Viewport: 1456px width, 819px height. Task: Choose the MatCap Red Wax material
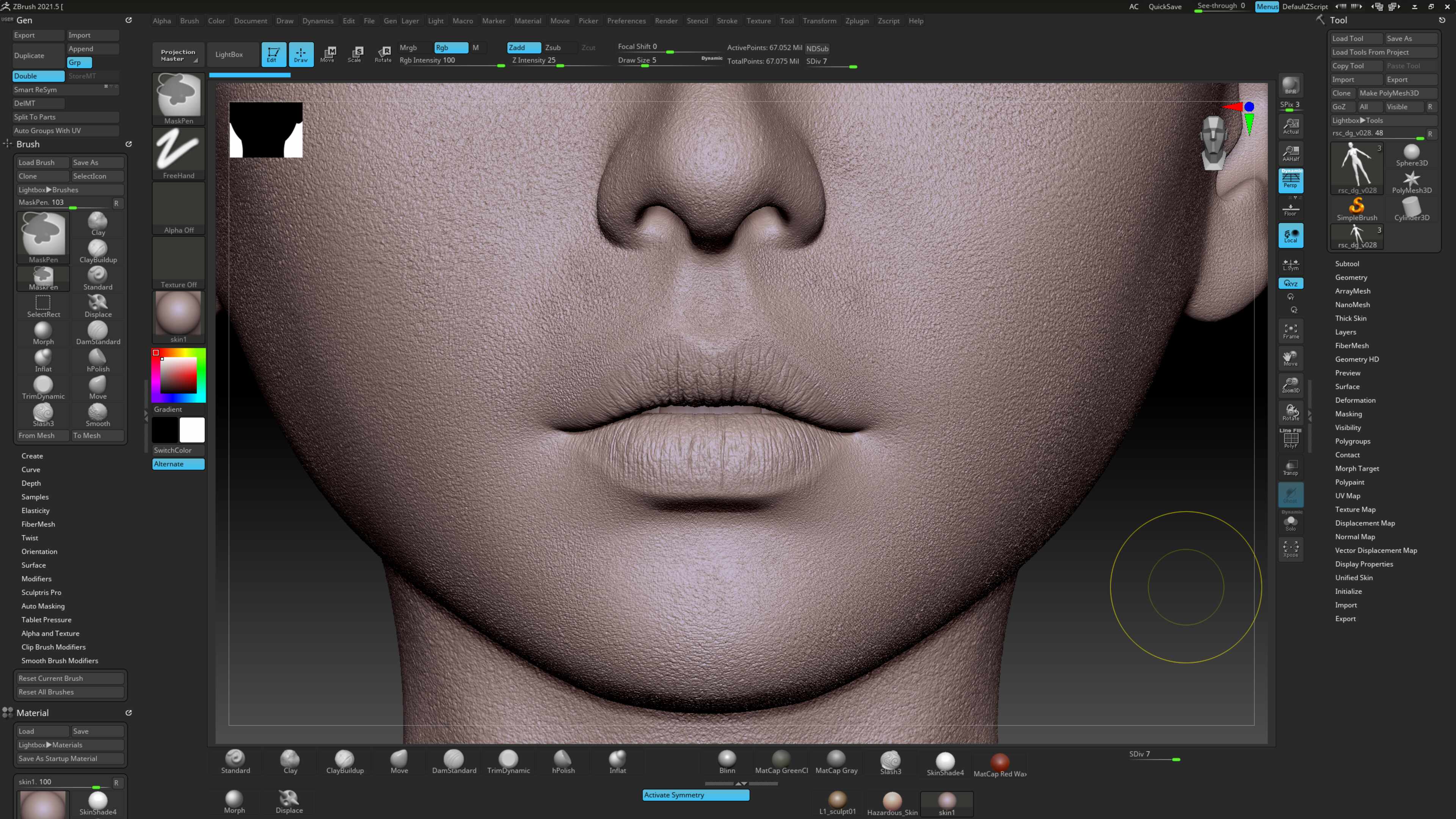click(x=999, y=765)
